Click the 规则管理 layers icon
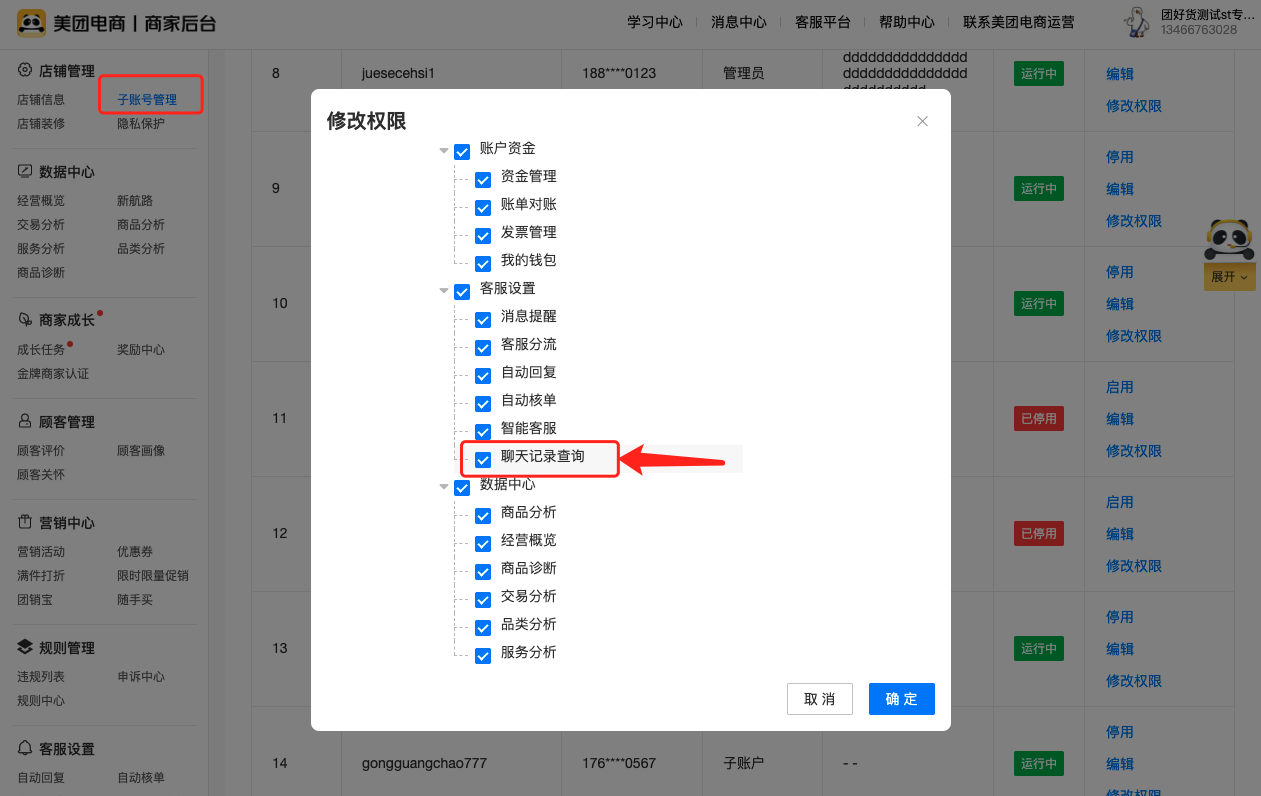 (25, 647)
